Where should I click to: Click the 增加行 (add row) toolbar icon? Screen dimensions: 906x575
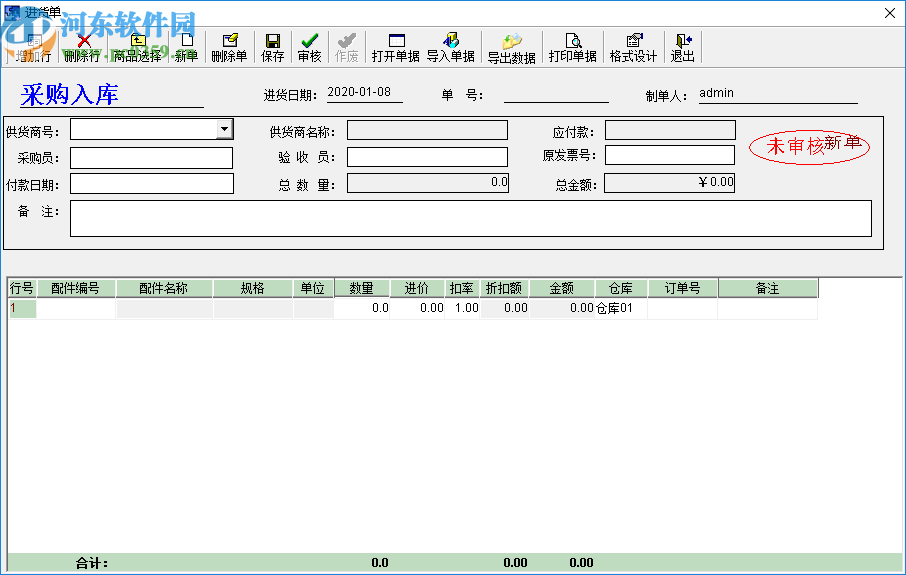click(x=34, y=42)
